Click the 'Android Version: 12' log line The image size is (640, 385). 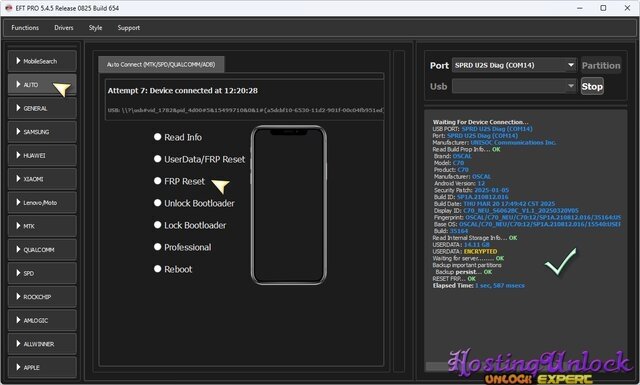point(459,183)
